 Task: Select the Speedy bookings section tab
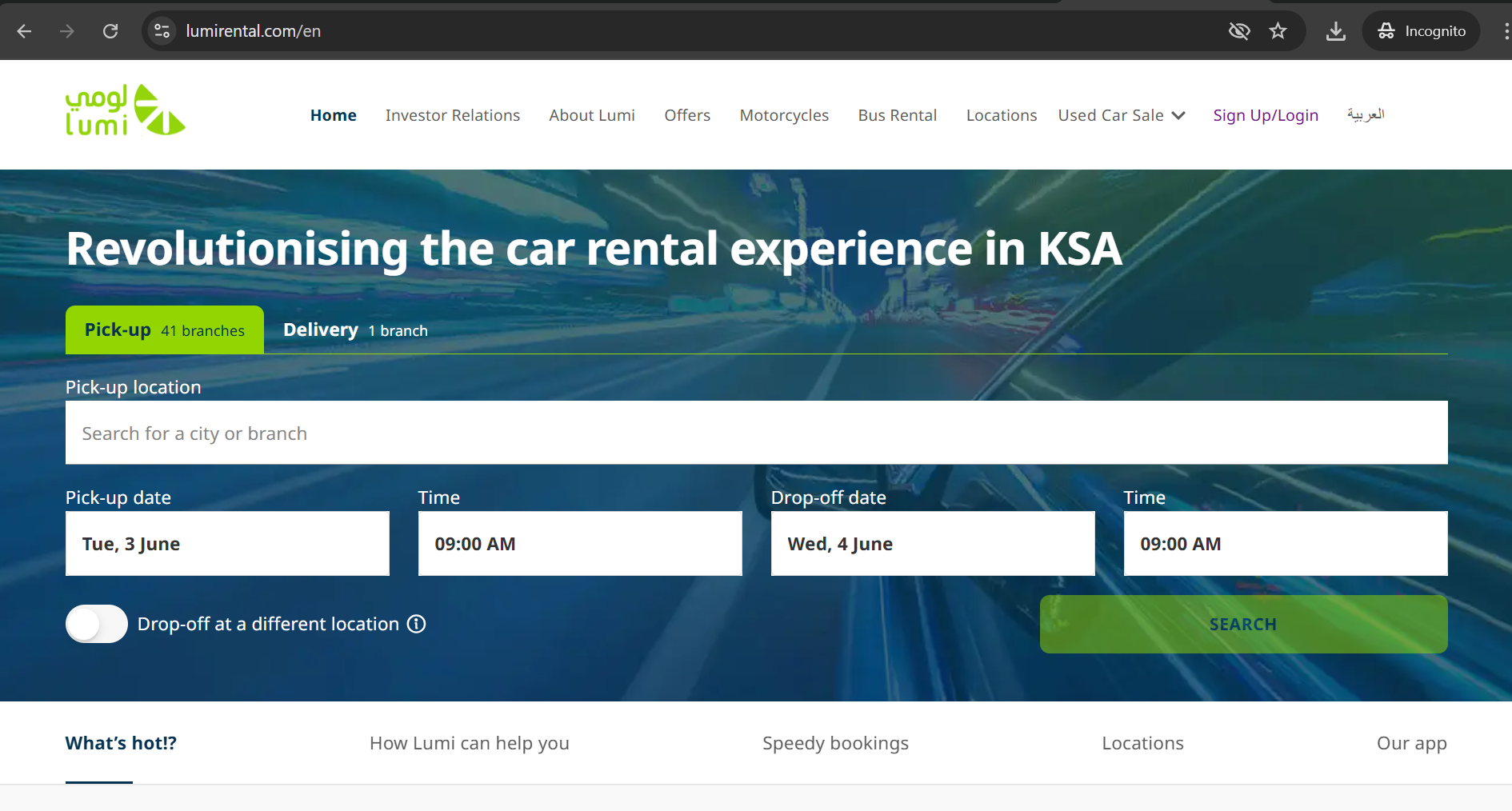835,743
